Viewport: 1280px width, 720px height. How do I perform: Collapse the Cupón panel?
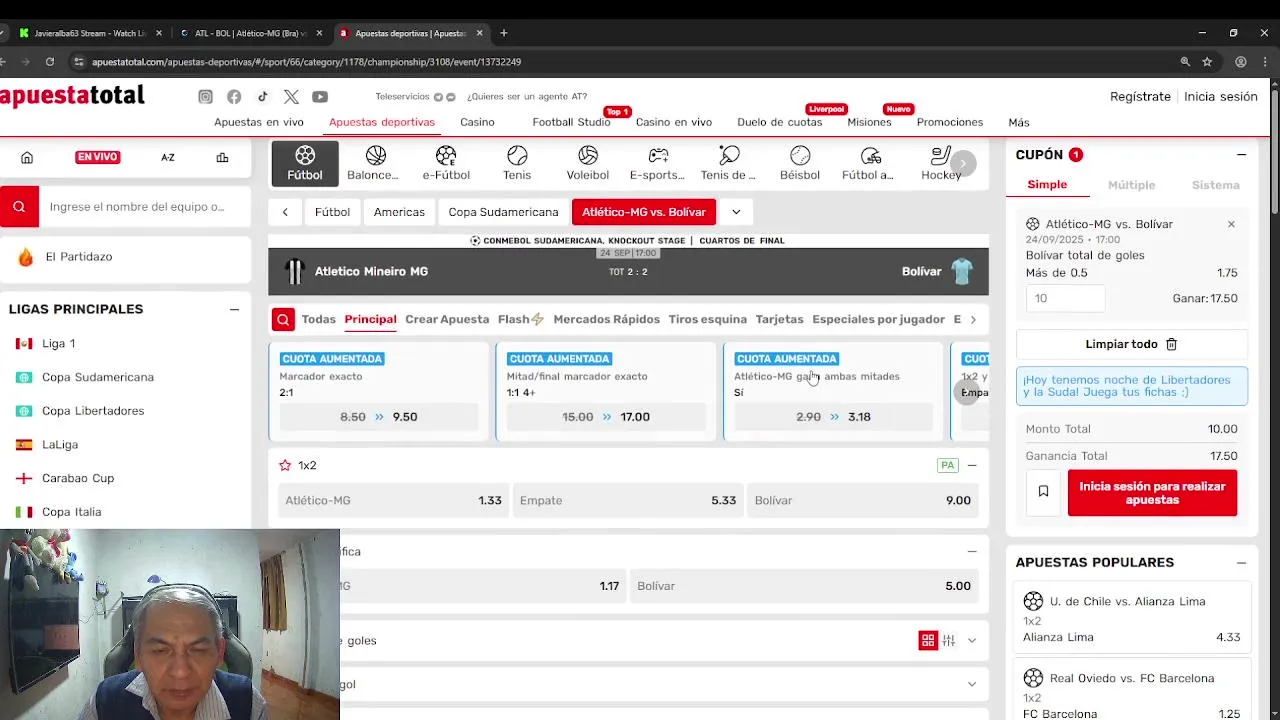1241,155
